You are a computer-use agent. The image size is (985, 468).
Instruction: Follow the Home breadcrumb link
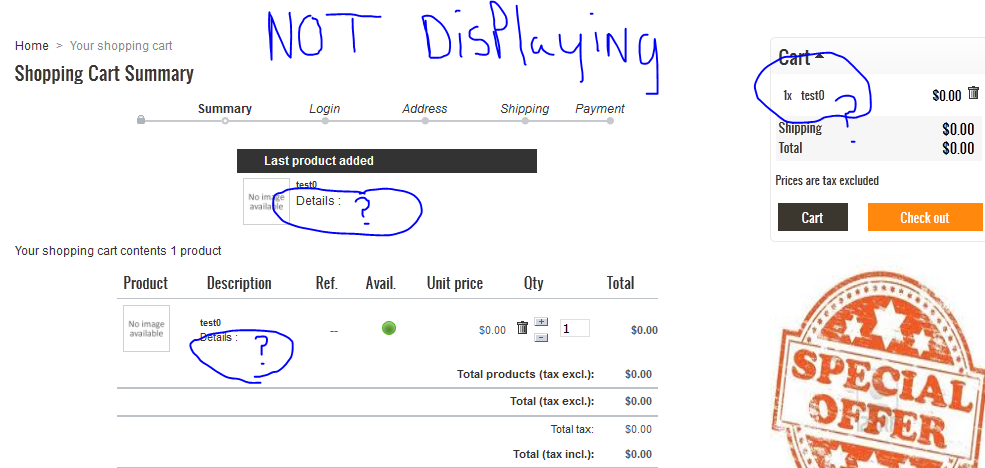32,46
